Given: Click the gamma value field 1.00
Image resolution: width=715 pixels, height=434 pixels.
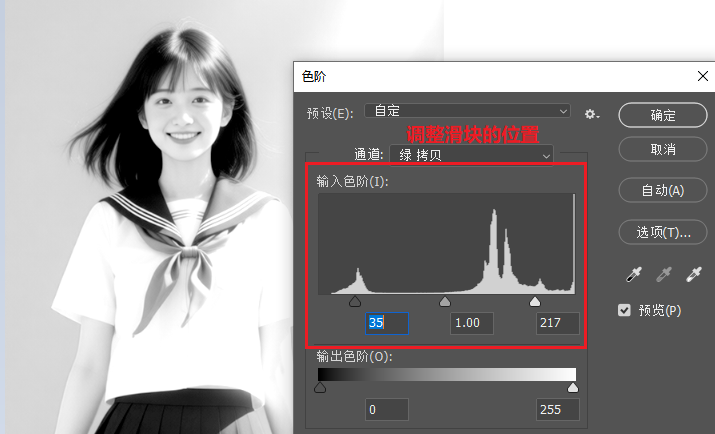Looking at the screenshot, I should [471, 323].
